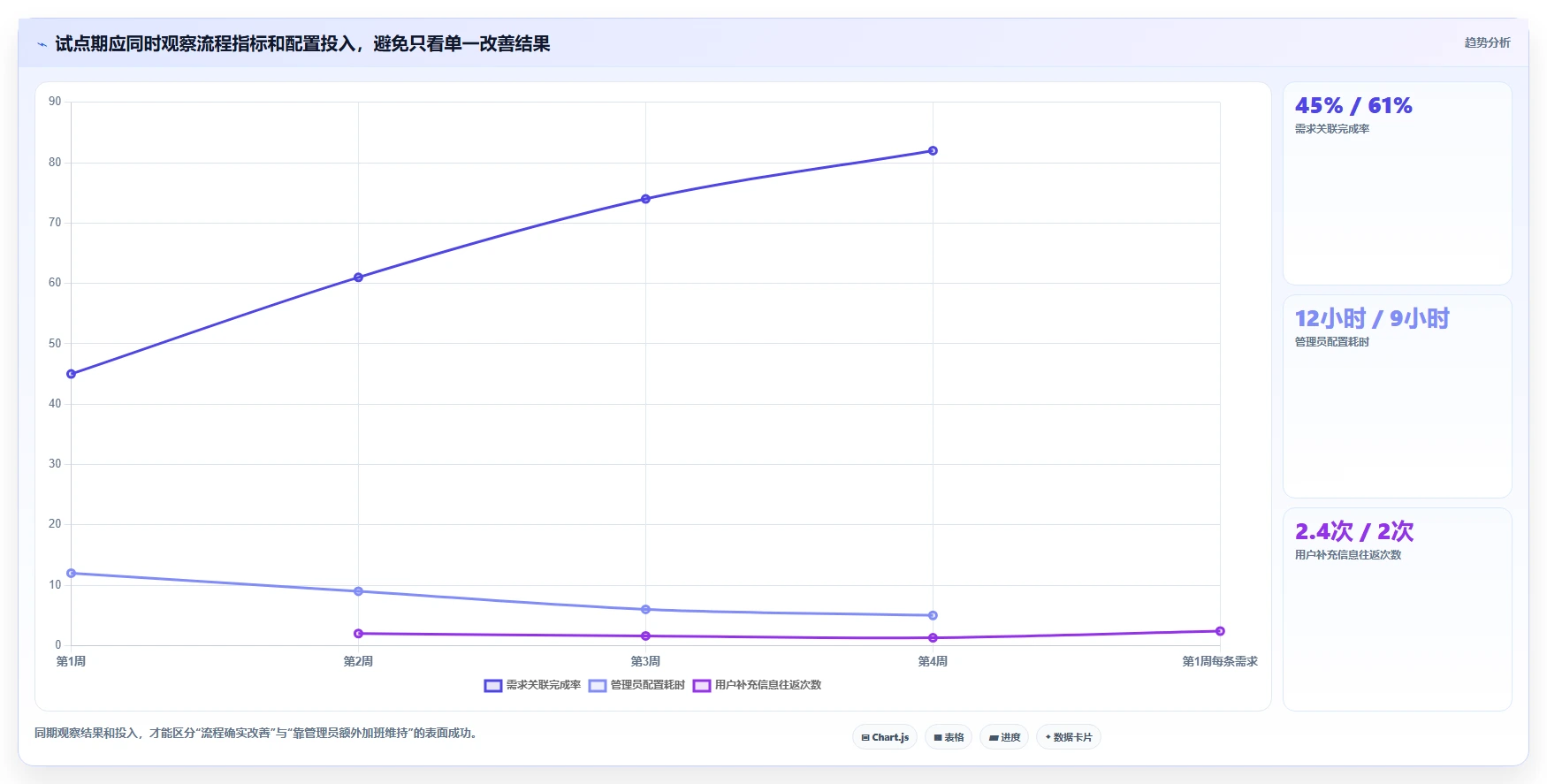The height and width of the screenshot is (784, 1547).
Task: Click the 第4周 completion rate point at 82
Action: pyautogui.click(x=933, y=151)
